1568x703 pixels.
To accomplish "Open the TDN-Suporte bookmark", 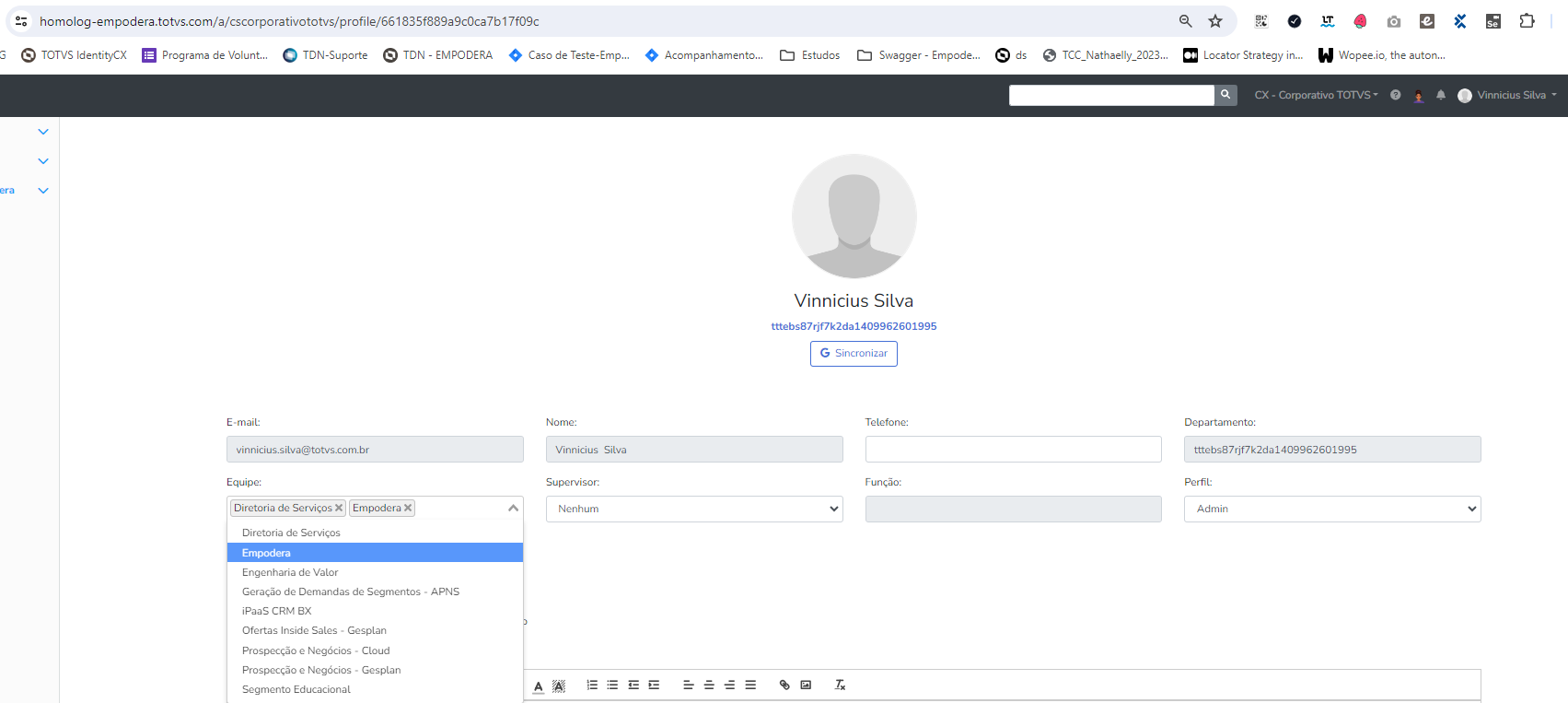I will [x=325, y=55].
